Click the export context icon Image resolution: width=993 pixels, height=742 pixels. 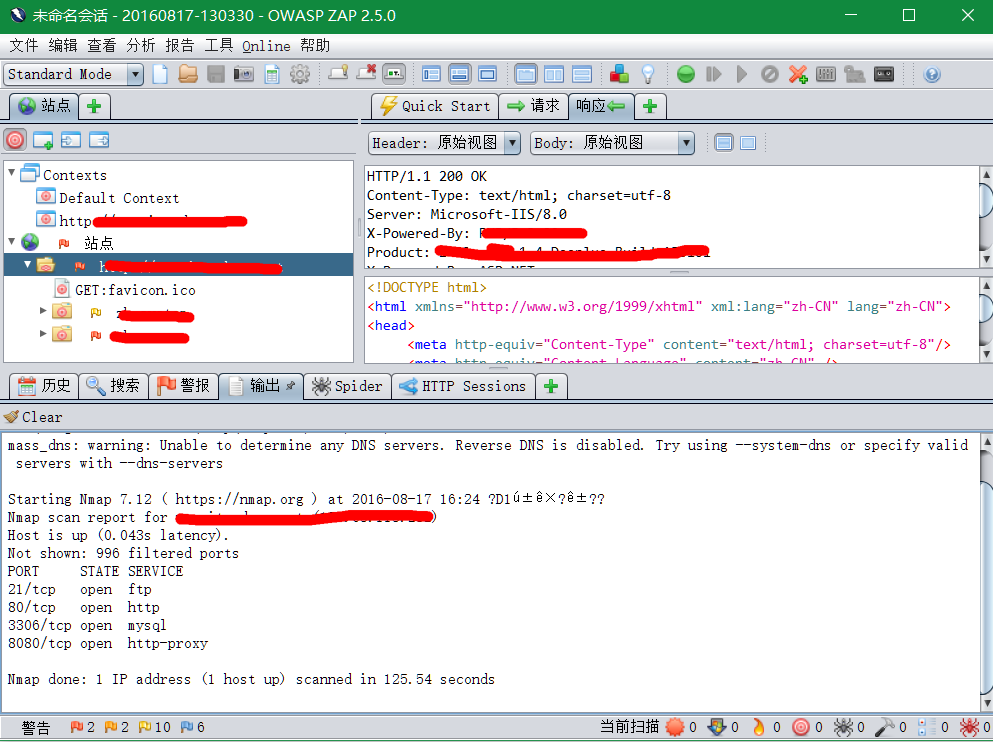click(99, 140)
